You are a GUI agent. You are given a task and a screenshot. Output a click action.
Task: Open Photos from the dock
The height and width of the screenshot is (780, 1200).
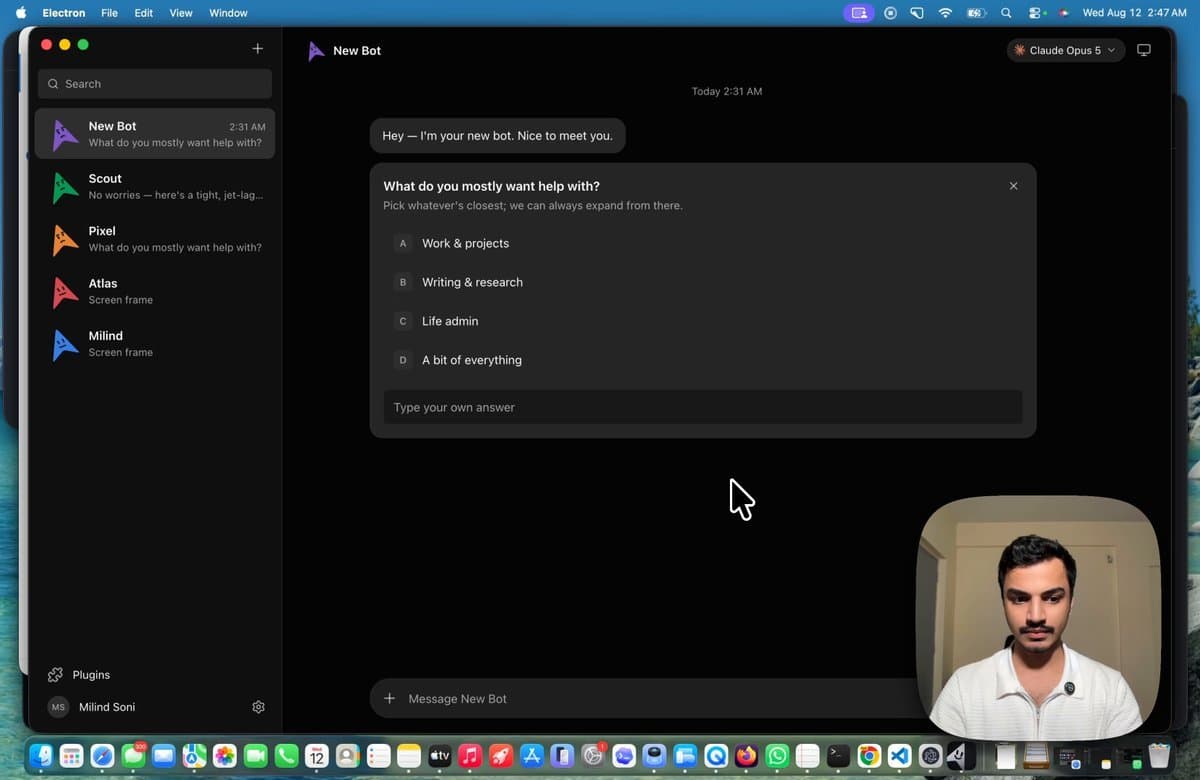pos(225,756)
